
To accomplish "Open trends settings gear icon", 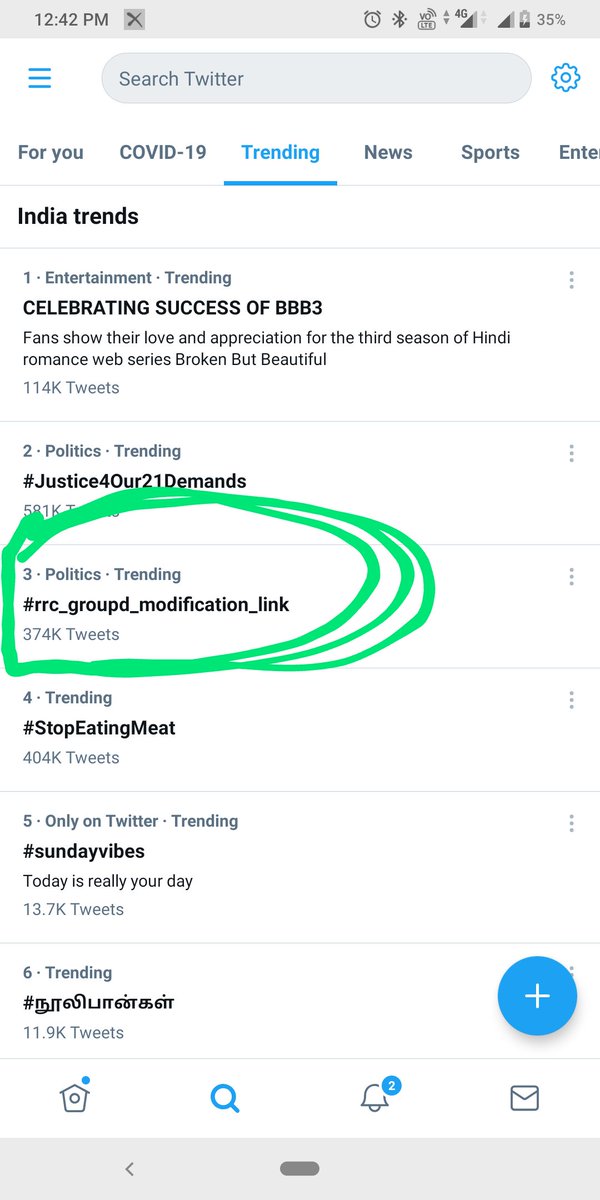I will click(566, 78).
